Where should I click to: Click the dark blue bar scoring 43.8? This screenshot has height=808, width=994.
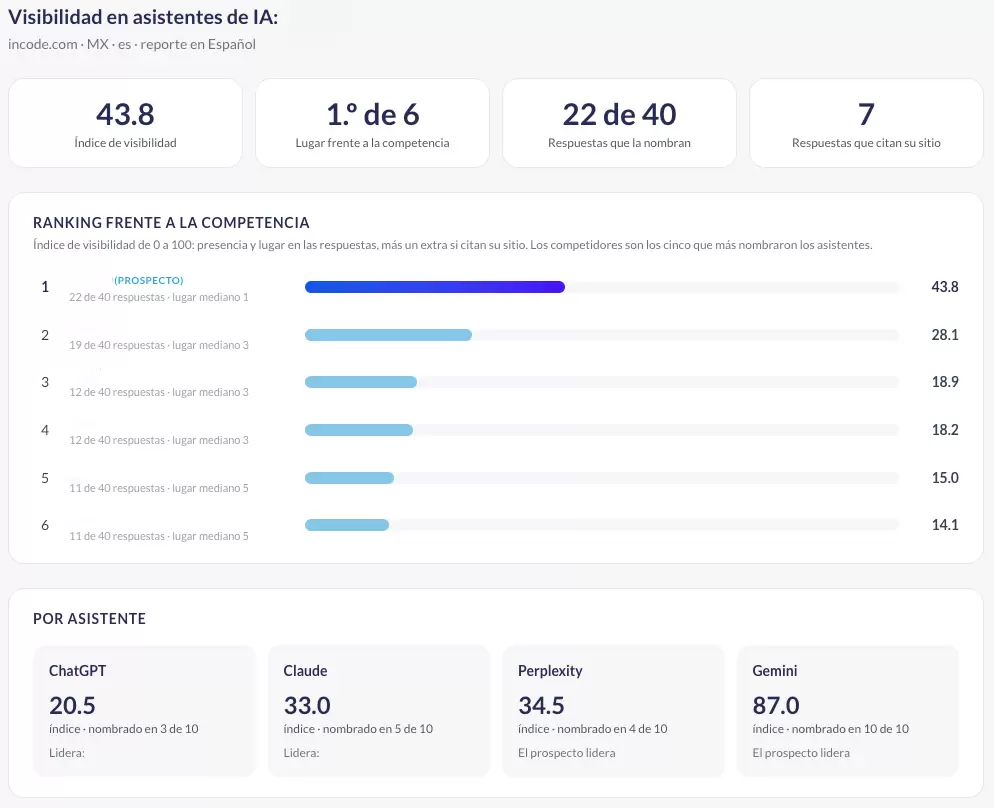pos(435,287)
